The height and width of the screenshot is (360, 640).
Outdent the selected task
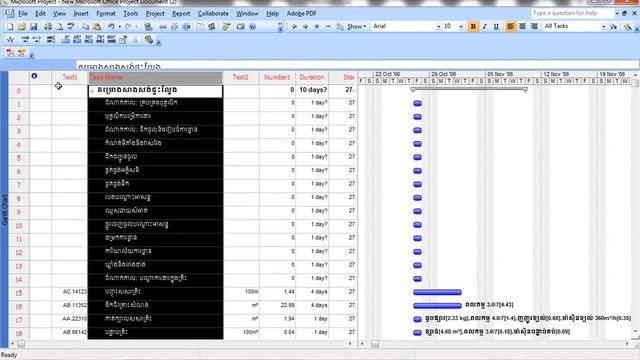point(294,27)
